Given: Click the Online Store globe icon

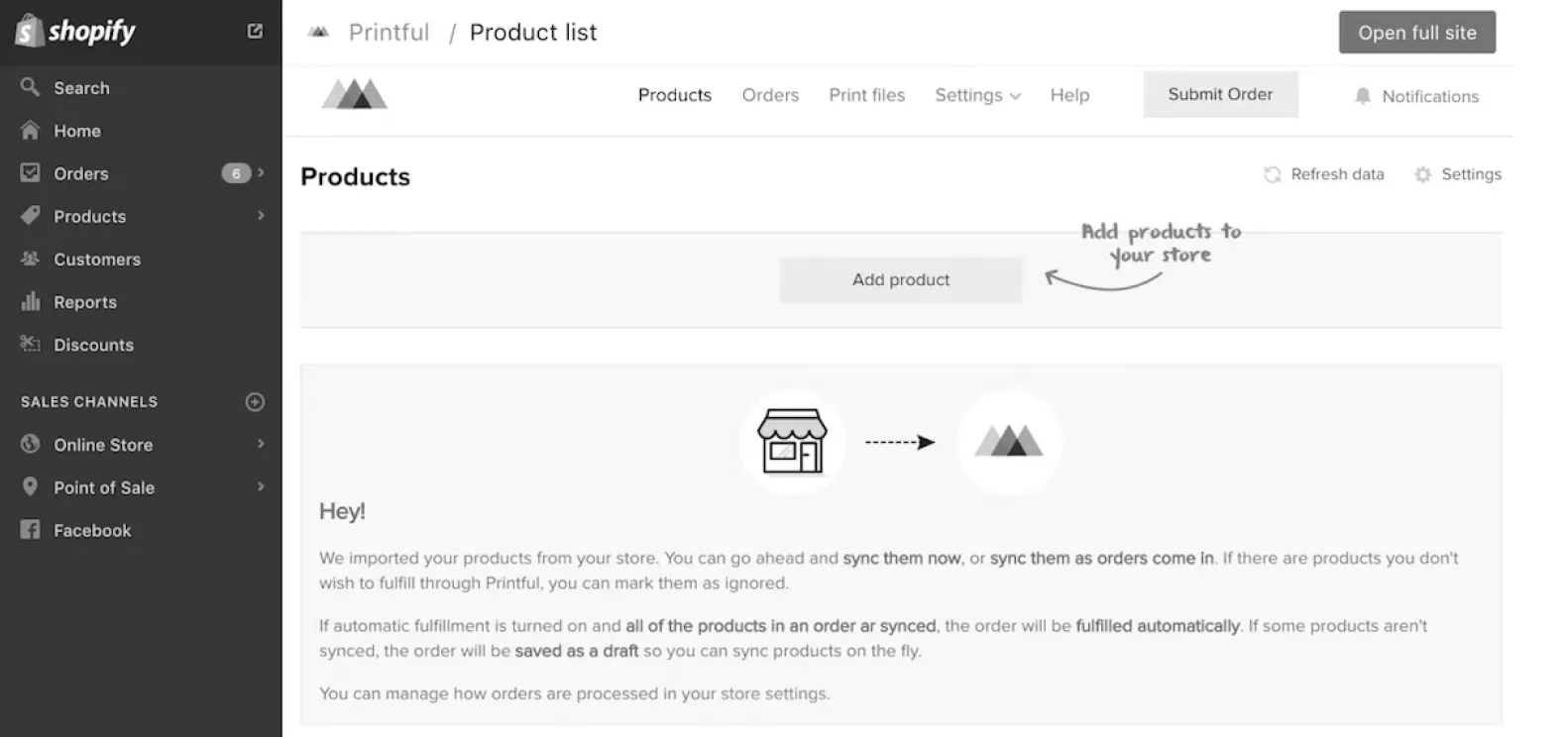Looking at the screenshot, I should [x=30, y=444].
